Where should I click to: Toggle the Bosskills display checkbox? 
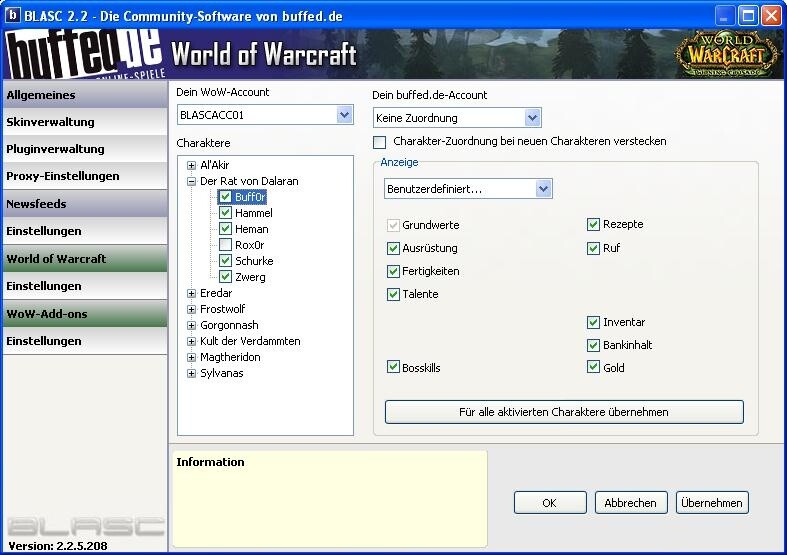(x=393, y=368)
